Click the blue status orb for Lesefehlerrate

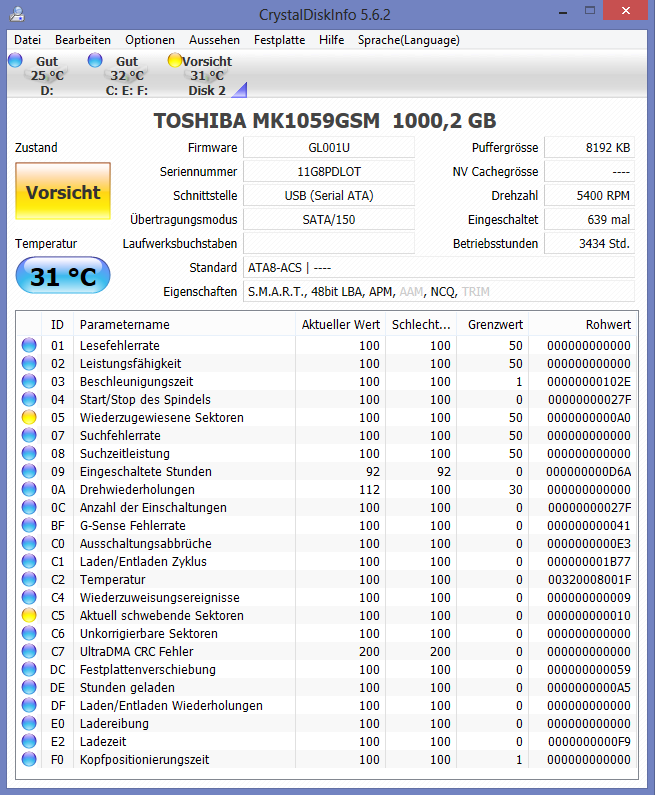[29, 345]
